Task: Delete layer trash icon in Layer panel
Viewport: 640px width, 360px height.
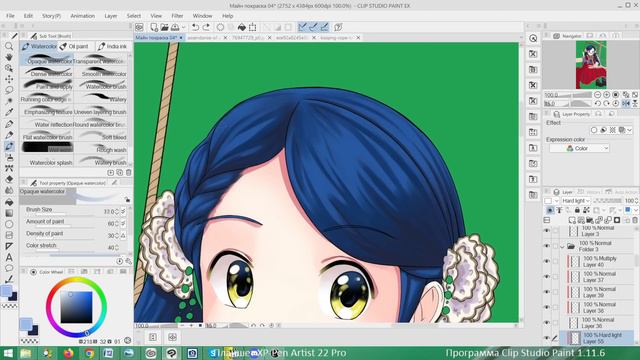Action: pos(635,220)
